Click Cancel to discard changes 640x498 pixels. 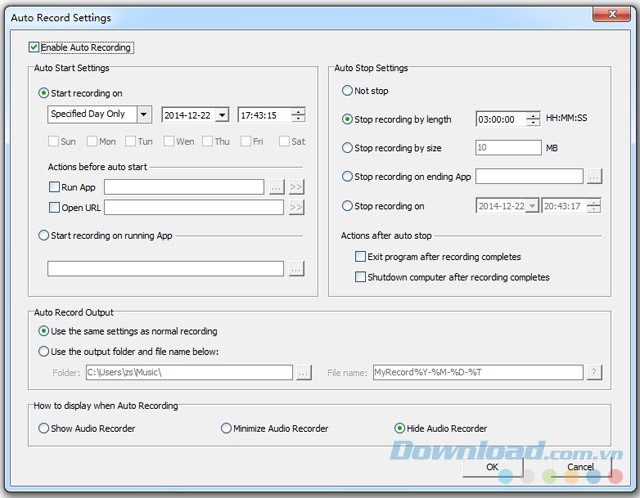[580, 467]
